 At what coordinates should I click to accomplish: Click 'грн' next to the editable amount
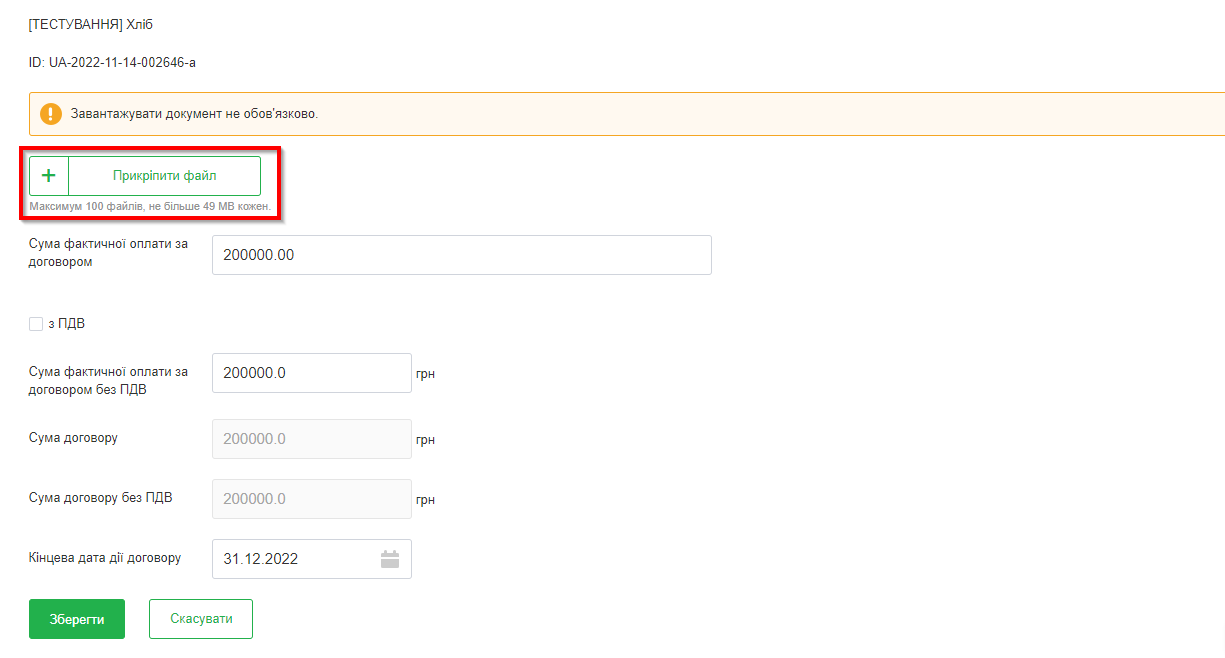[x=426, y=375]
